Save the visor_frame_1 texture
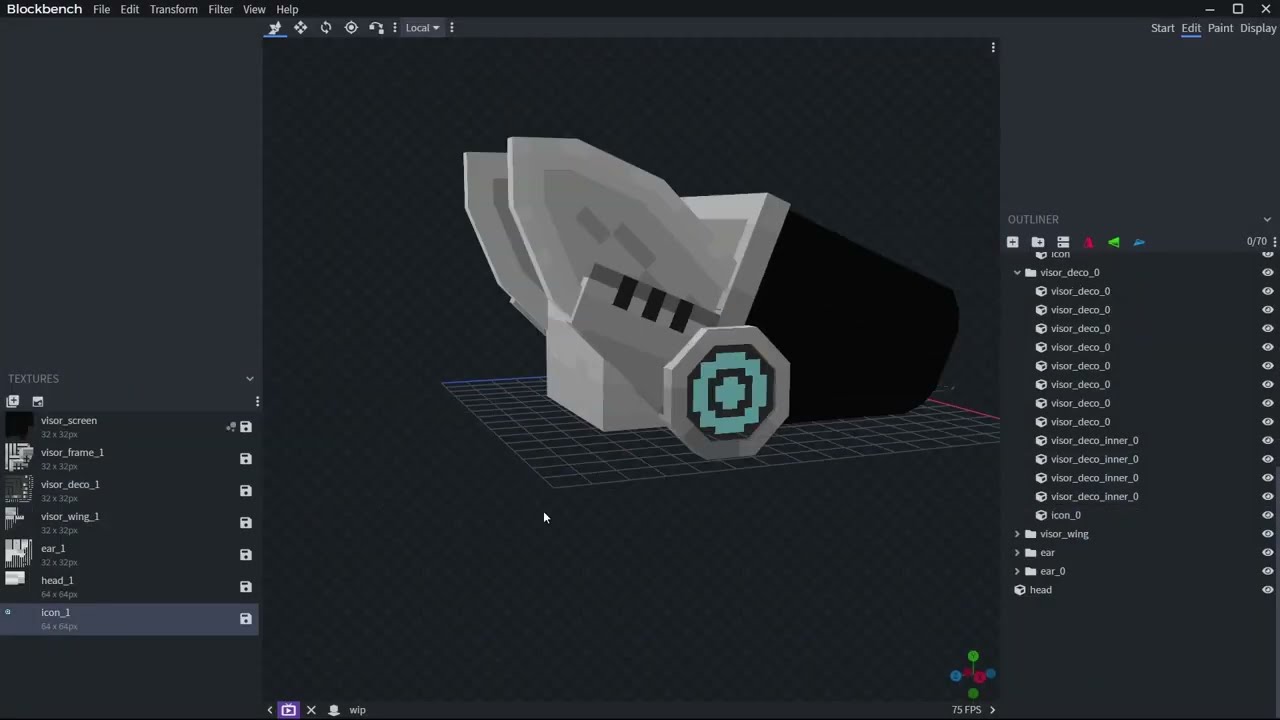Viewport: 1280px width, 720px height. point(246,459)
